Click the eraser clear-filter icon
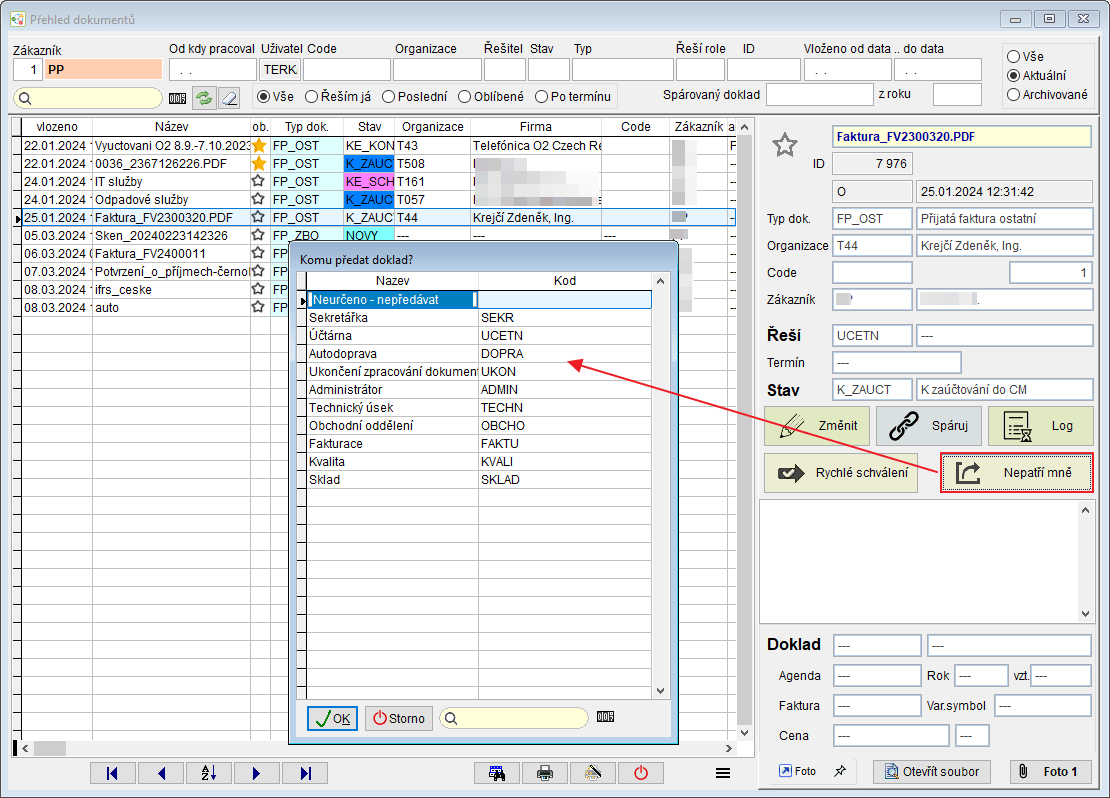 coord(229,98)
